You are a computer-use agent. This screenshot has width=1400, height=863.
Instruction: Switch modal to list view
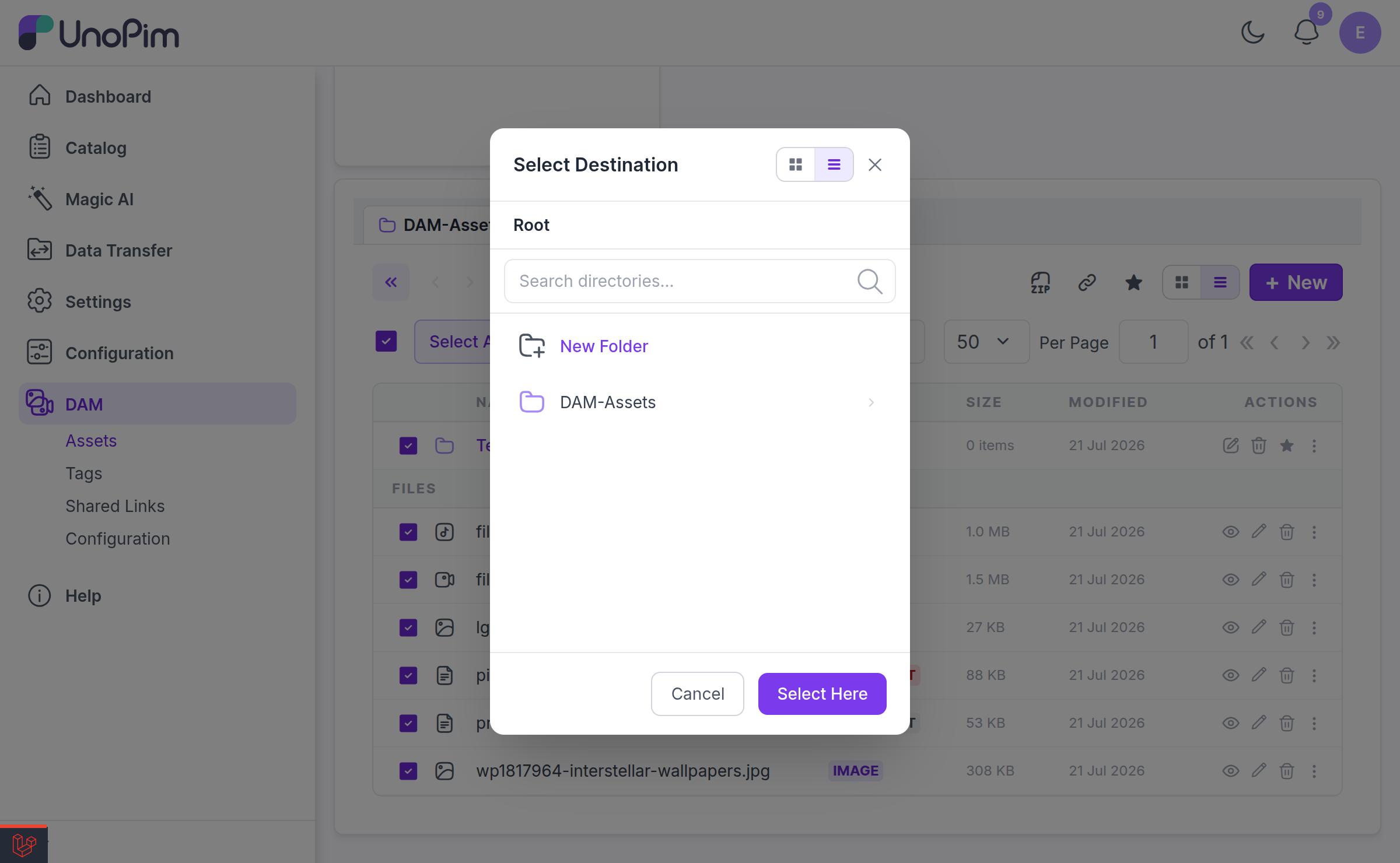834,165
